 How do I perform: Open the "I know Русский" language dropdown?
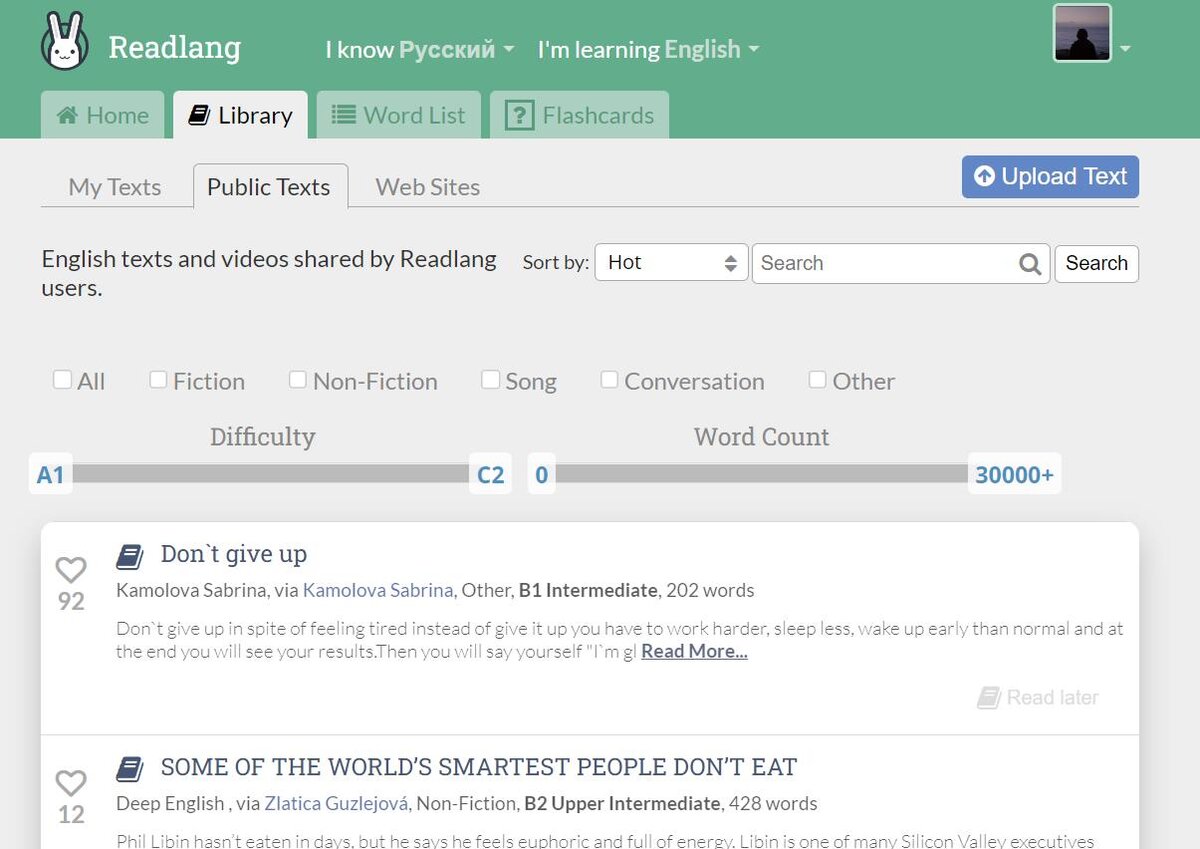420,49
